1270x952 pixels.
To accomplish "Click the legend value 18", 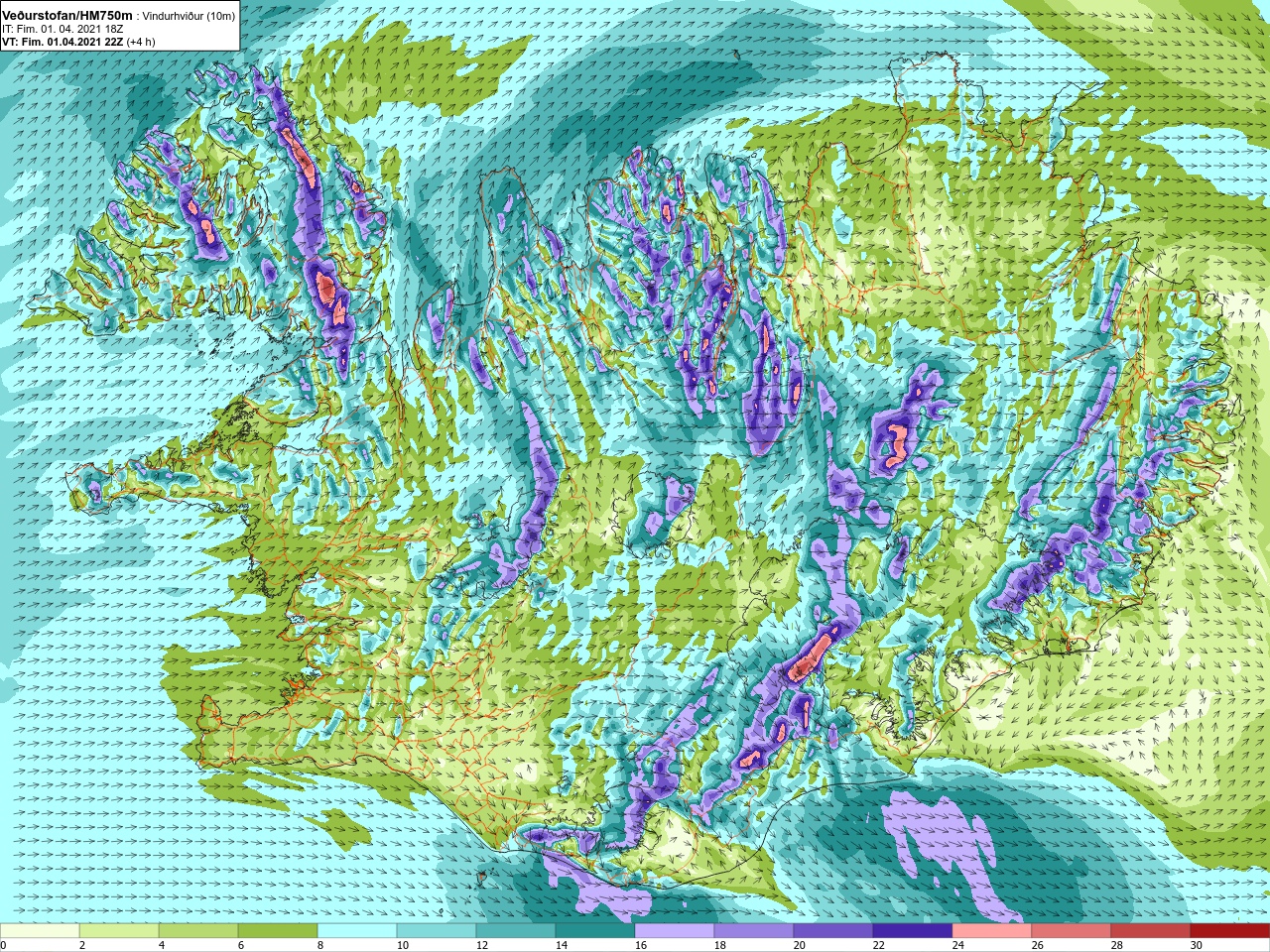I will (719, 945).
